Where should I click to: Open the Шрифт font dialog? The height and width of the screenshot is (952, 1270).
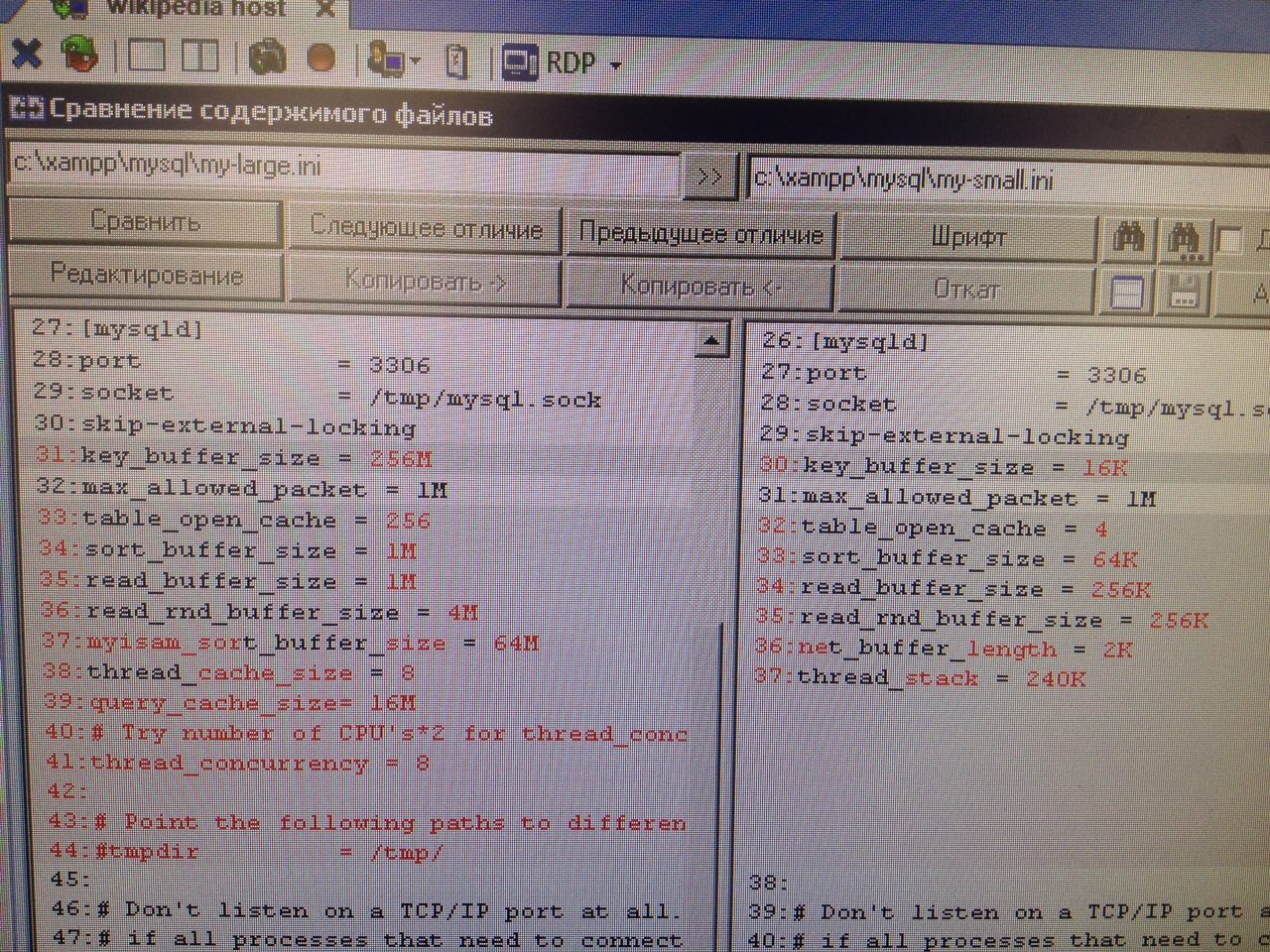pos(968,238)
